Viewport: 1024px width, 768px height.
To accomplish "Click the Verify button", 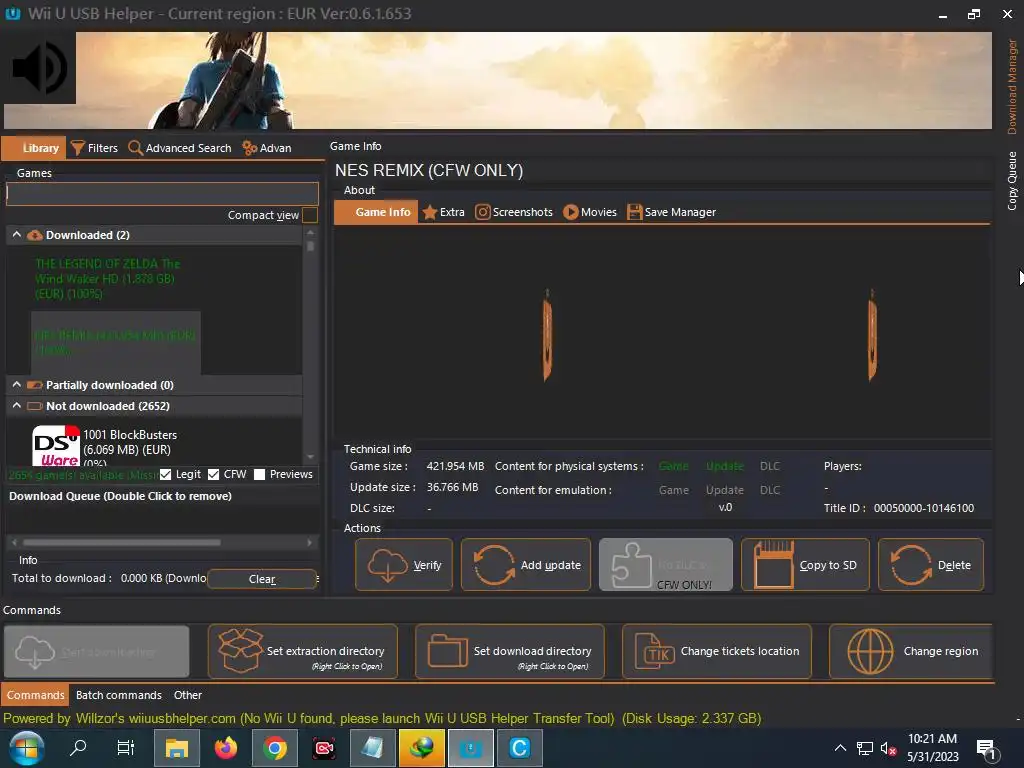I will tap(404, 565).
